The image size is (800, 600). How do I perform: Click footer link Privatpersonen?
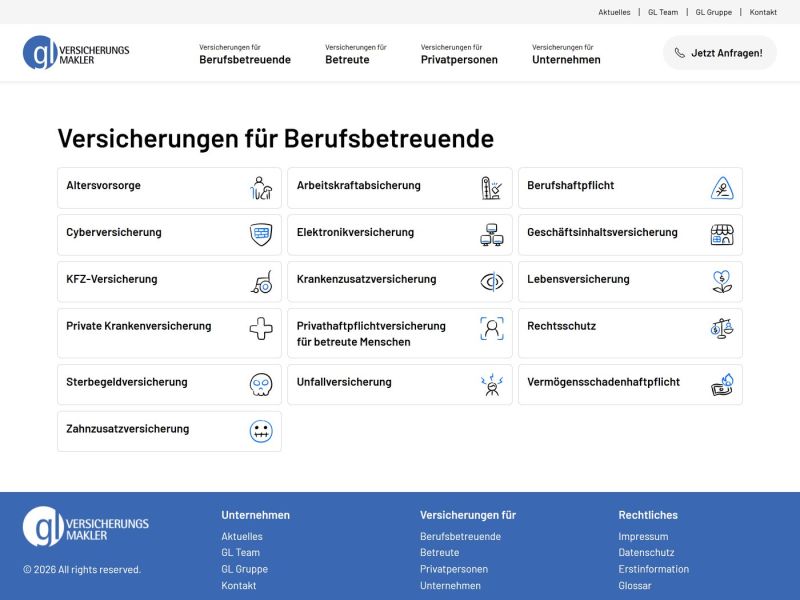click(x=454, y=569)
